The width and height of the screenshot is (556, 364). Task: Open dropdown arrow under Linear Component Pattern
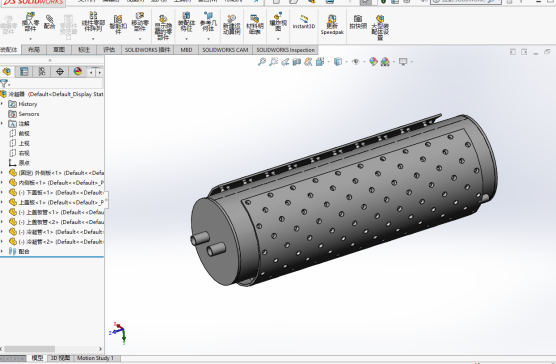pos(93,39)
